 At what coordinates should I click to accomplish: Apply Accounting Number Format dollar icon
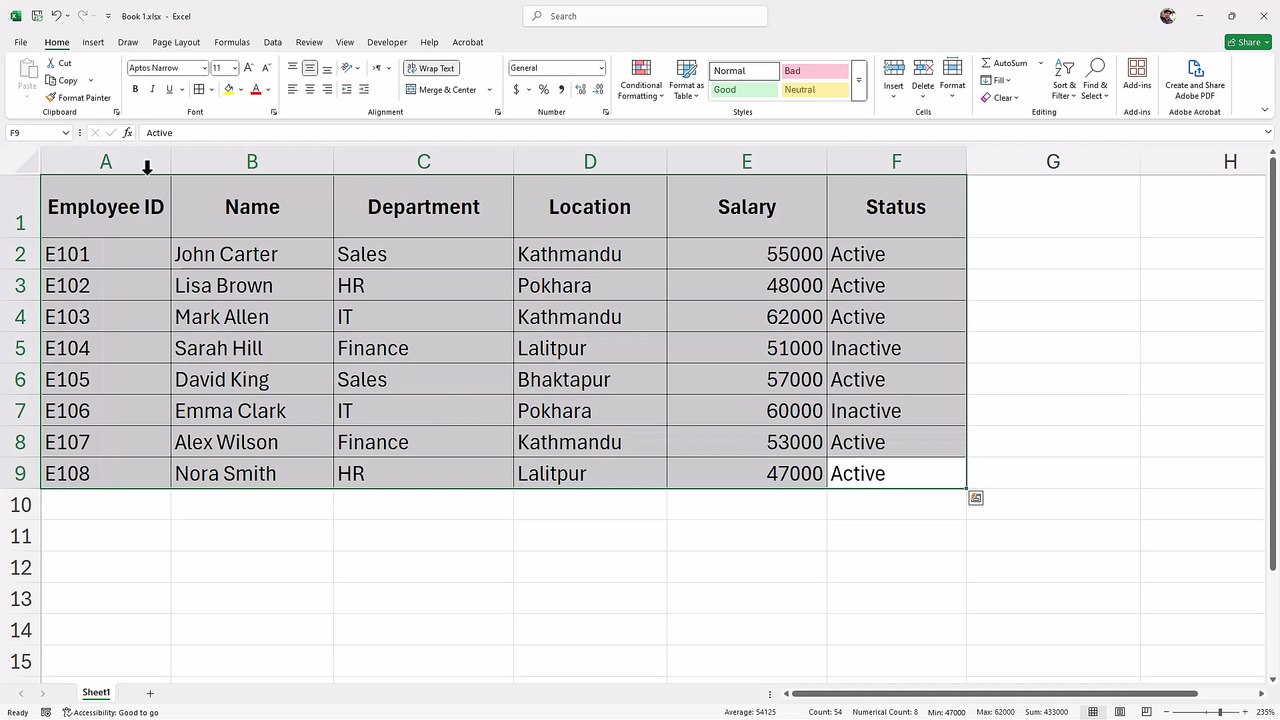coord(516,89)
